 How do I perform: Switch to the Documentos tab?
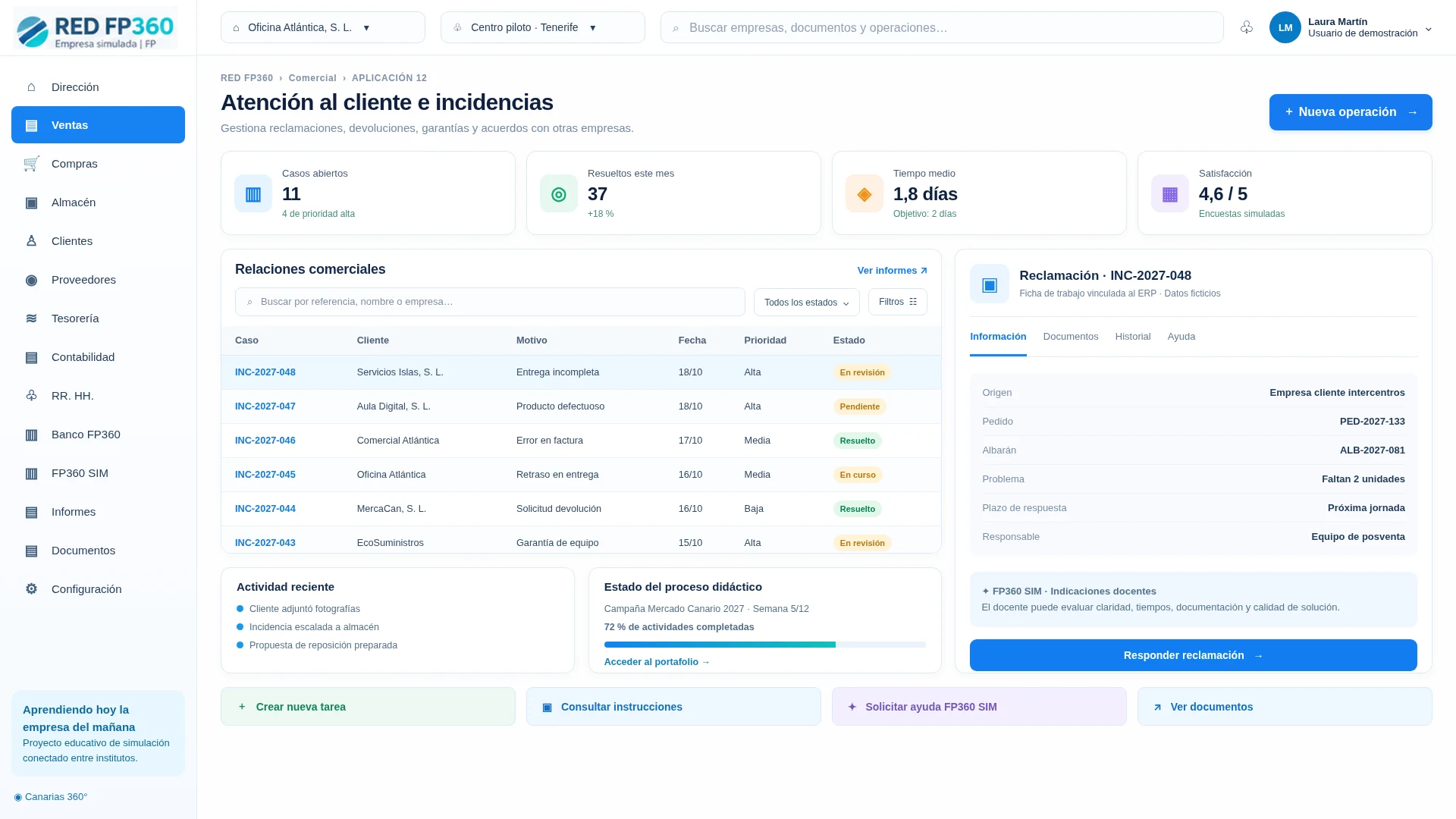pyautogui.click(x=1071, y=337)
